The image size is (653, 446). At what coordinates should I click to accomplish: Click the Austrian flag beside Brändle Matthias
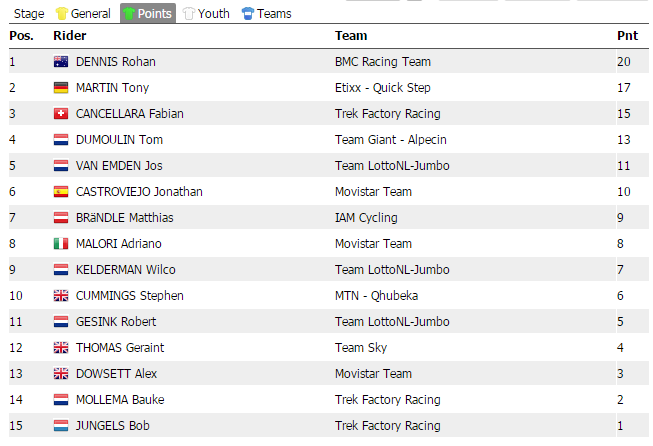[x=60, y=218]
